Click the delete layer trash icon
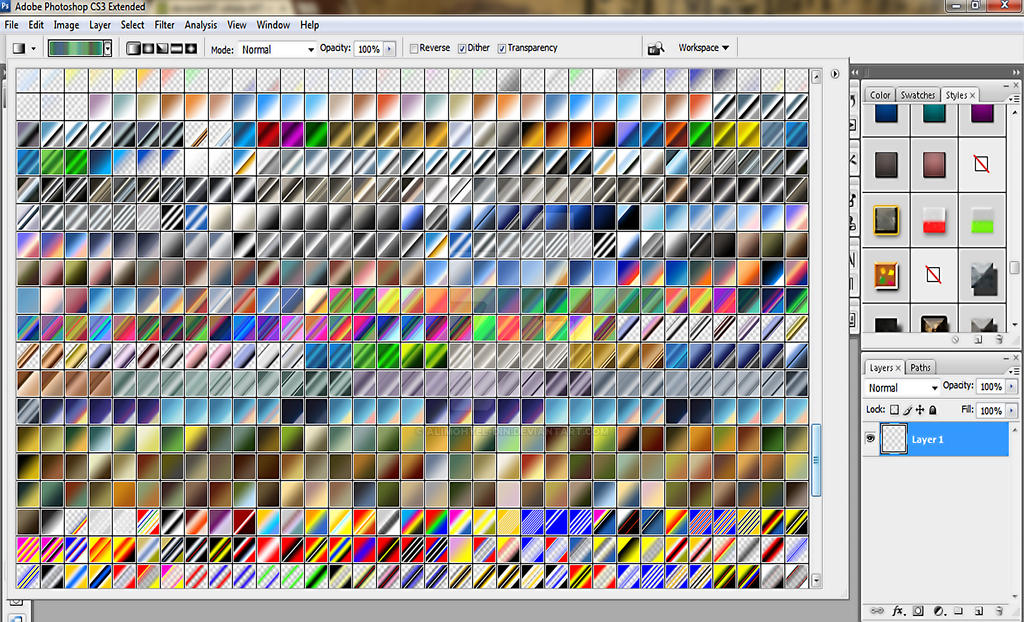 coord(998,611)
